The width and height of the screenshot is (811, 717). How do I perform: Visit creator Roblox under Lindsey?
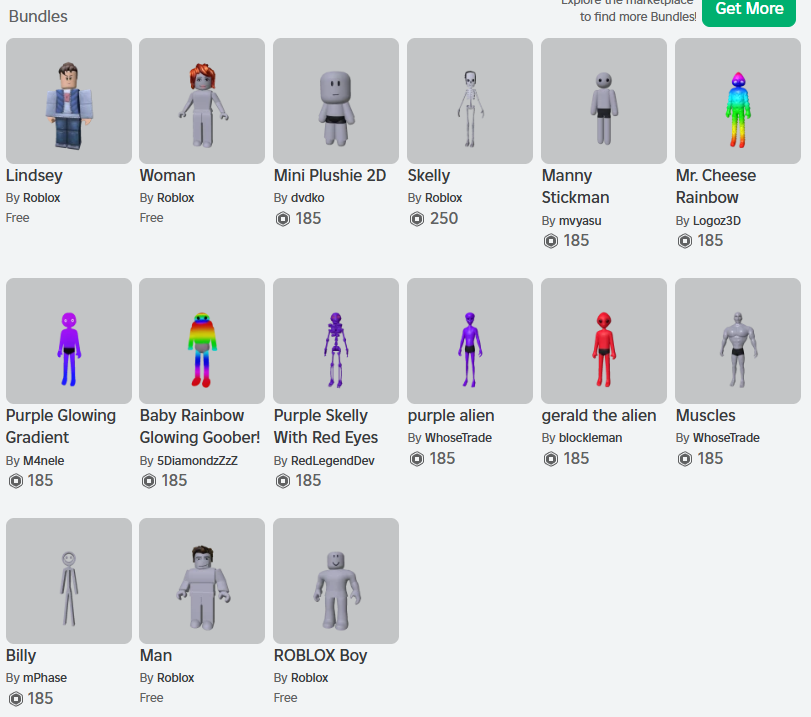42,198
